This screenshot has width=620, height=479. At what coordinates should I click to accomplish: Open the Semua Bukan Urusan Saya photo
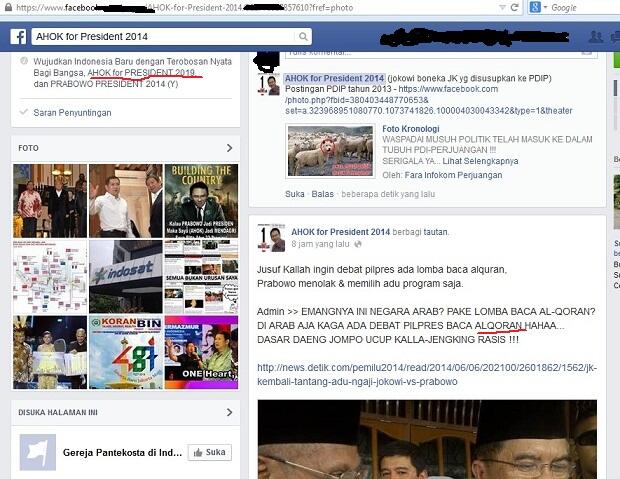[201, 276]
